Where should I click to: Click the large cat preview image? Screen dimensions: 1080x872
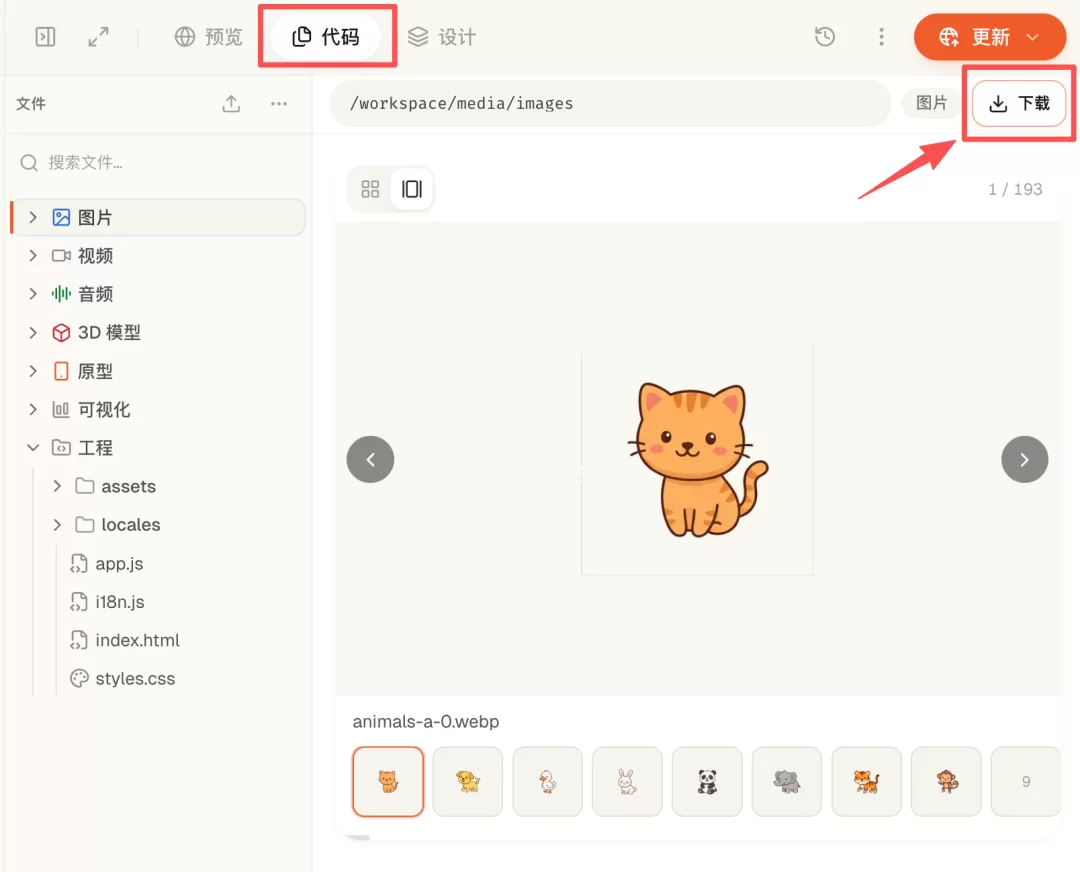[x=697, y=460]
